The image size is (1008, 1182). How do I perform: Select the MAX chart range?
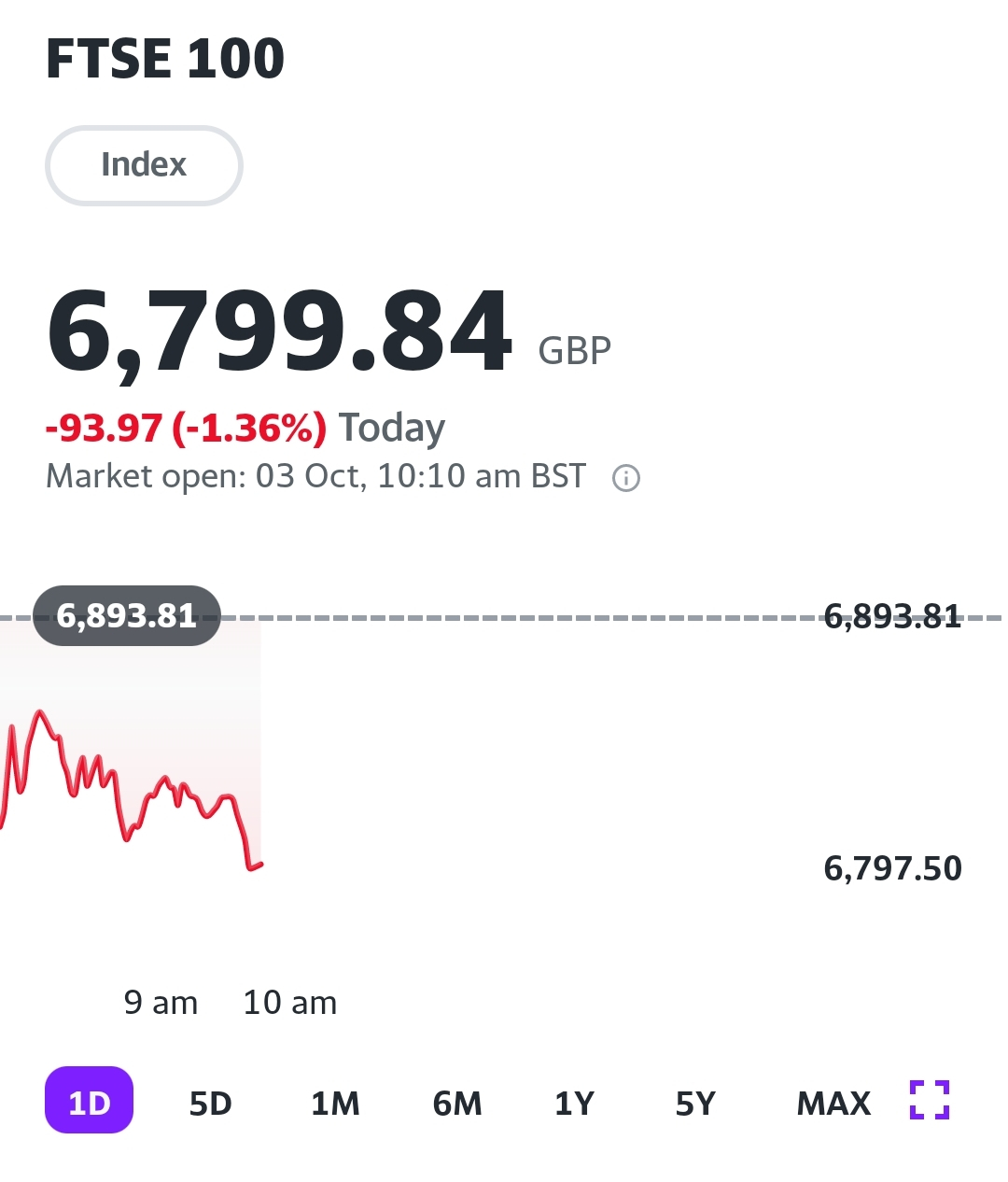[833, 1104]
